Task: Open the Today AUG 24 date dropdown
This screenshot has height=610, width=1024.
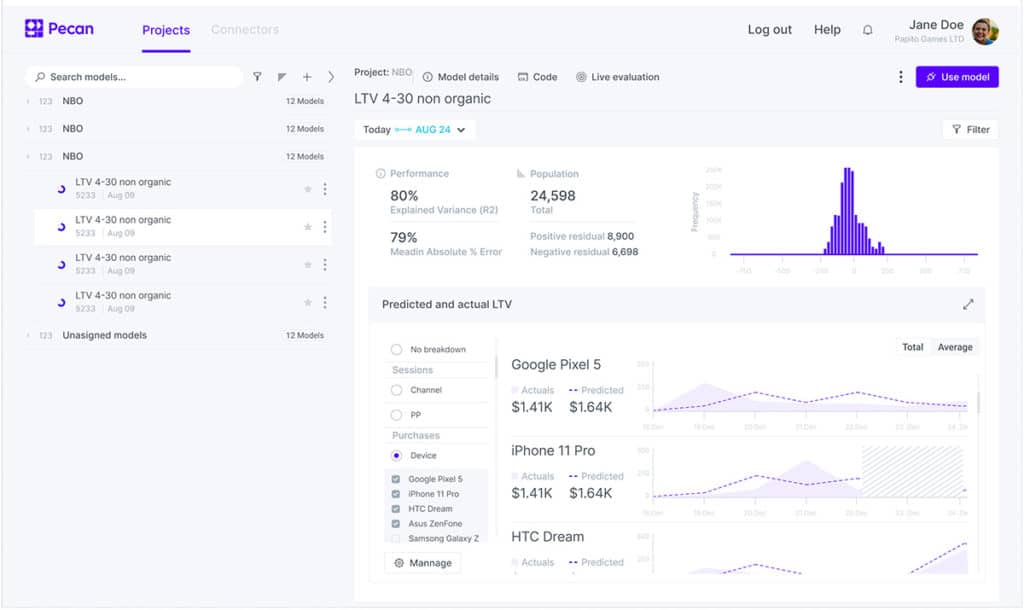Action: tap(415, 130)
